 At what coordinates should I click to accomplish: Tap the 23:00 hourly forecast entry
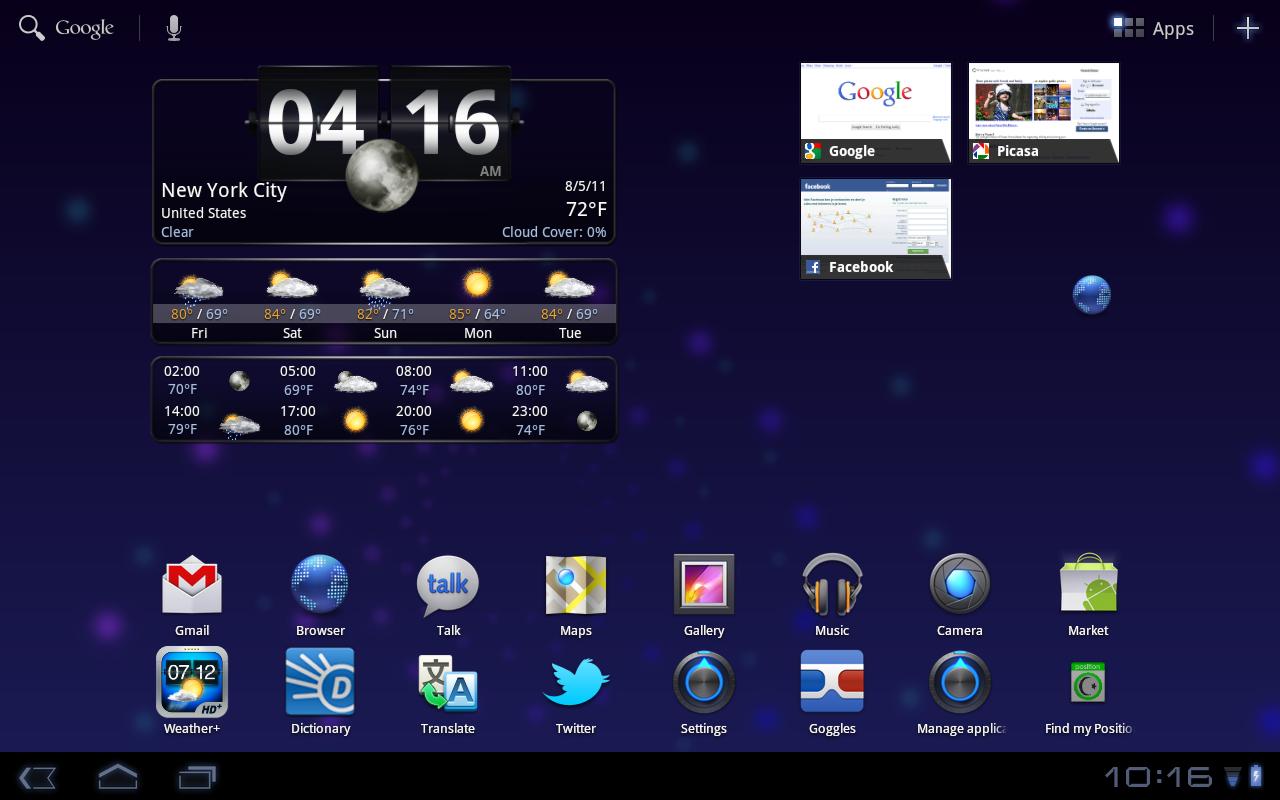coord(556,420)
